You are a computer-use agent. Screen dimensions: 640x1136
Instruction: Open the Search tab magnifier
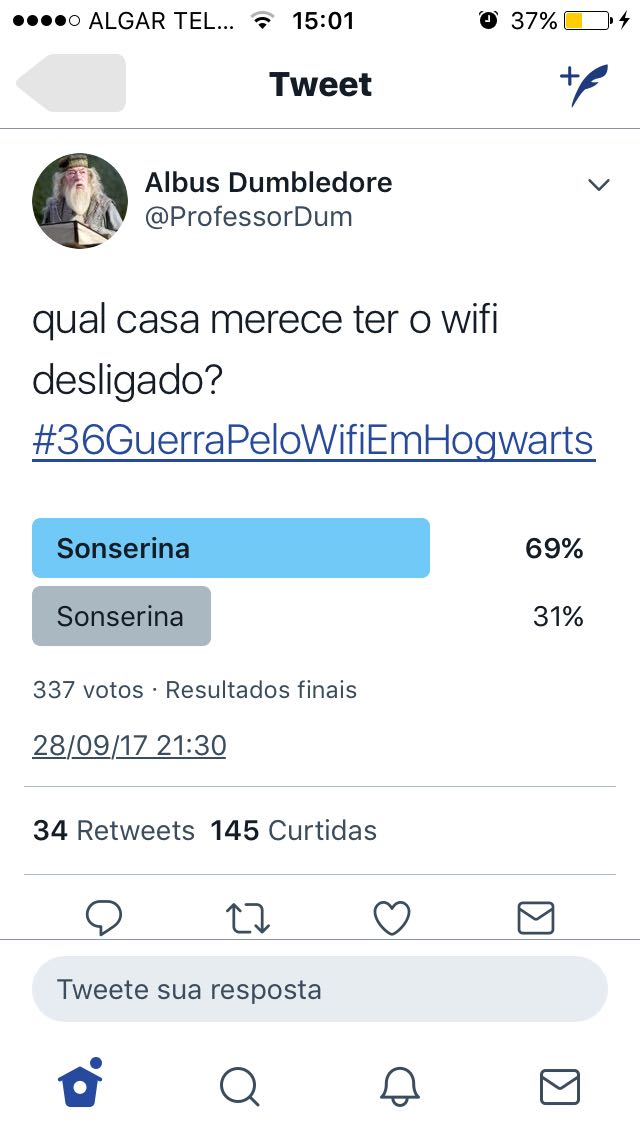240,1086
